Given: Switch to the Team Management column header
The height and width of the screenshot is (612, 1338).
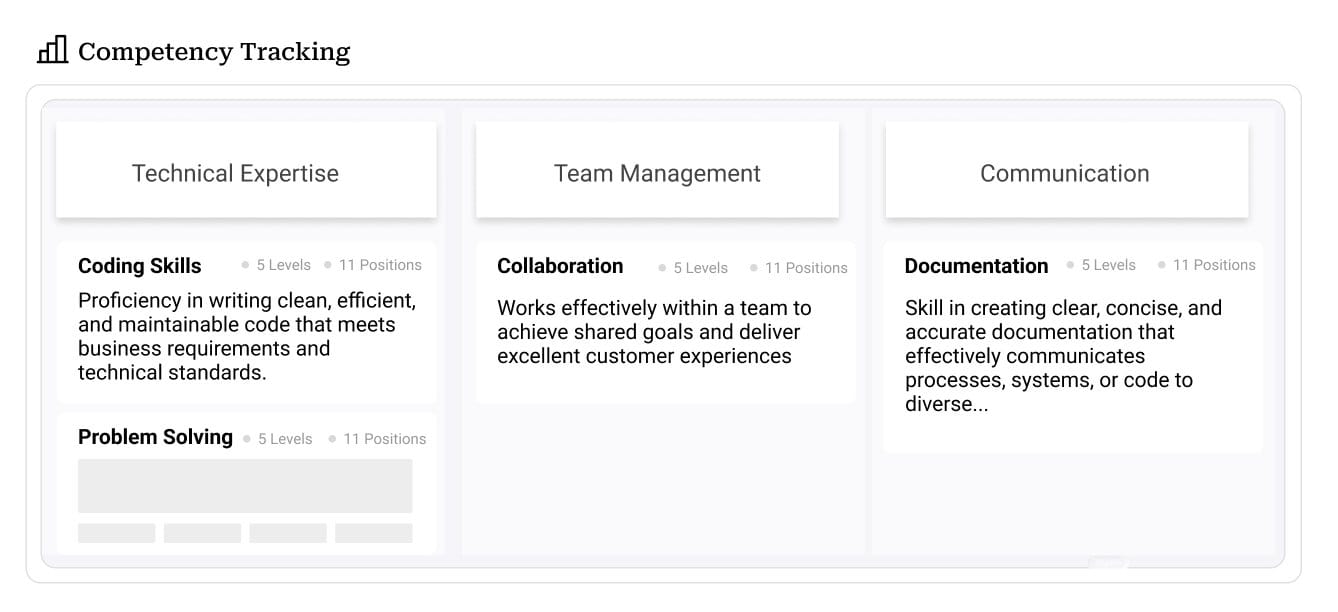Looking at the screenshot, I should click(x=657, y=172).
